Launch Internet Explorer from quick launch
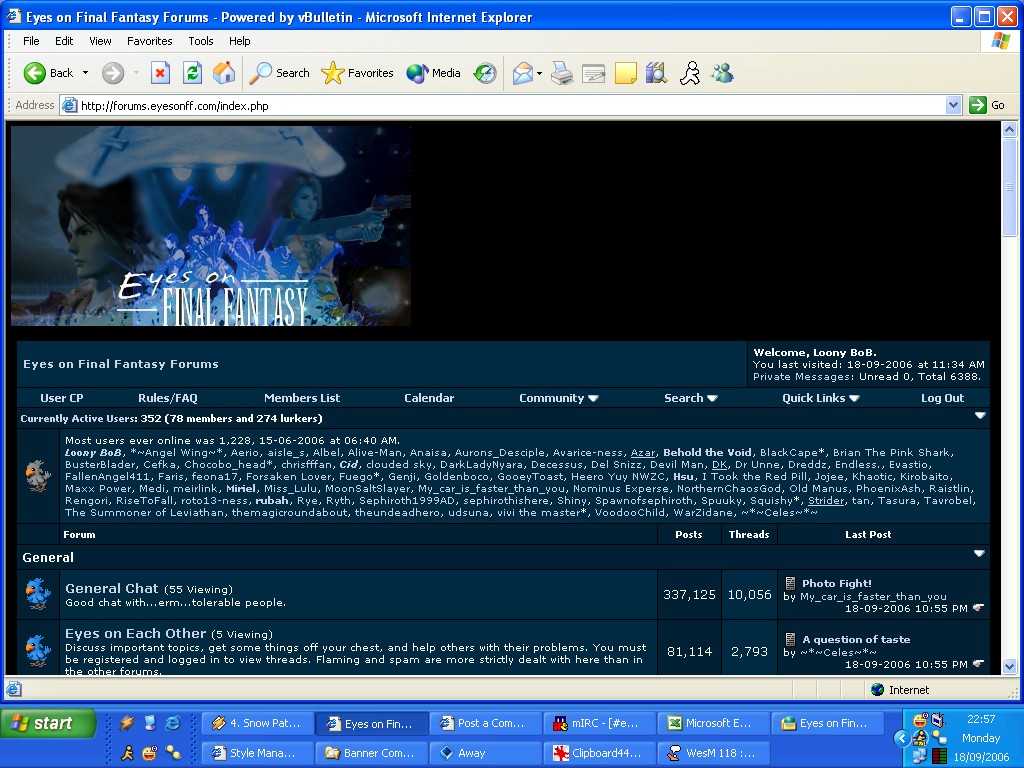This screenshot has height=768, width=1024. pyautogui.click(x=173, y=722)
